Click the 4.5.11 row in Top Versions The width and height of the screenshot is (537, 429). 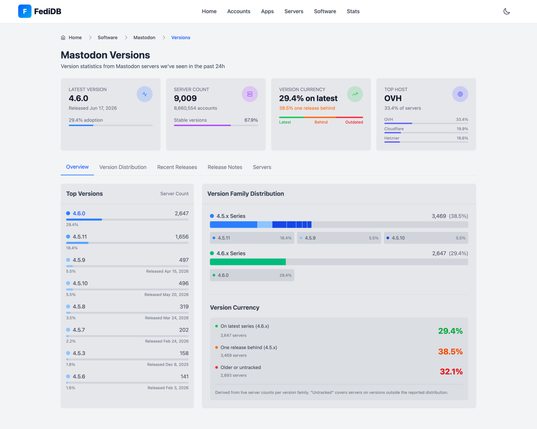[127, 242]
